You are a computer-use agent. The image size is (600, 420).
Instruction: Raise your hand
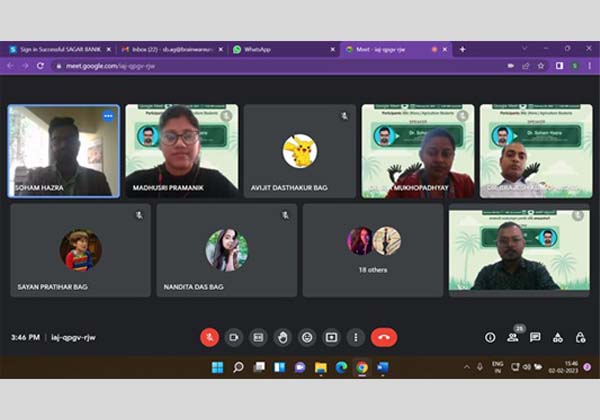(x=282, y=337)
